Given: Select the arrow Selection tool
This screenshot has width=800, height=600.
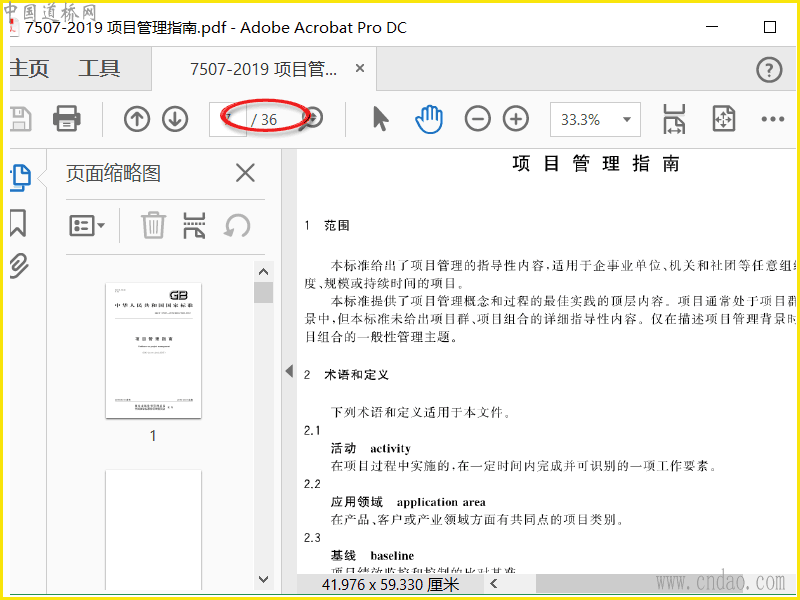Looking at the screenshot, I should pyautogui.click(x=381, y=119).
